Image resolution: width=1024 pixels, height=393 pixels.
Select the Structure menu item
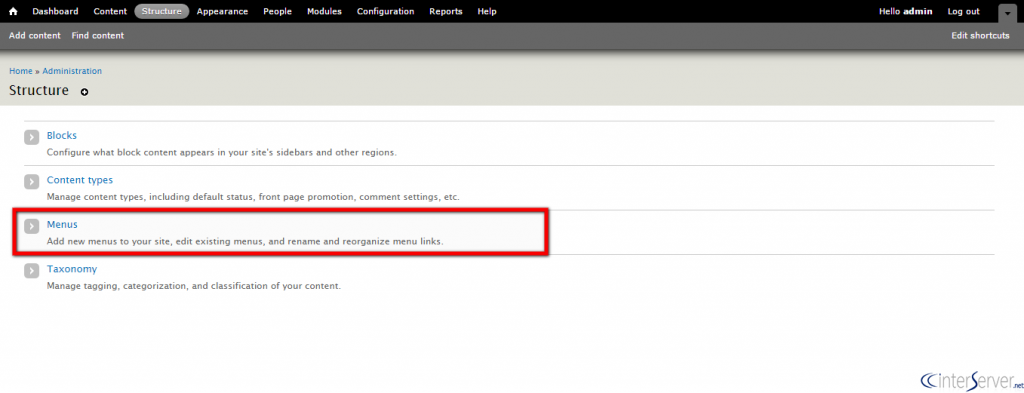162,11
